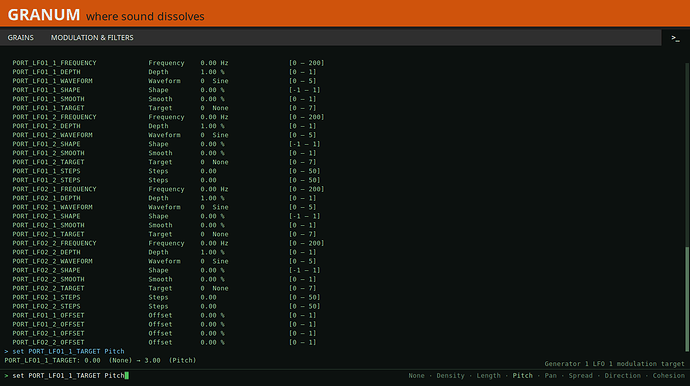The height and width of the screenshot is (386, 690).
Task: Select the PORT_LFO1_1_STEPS parameter name
Action: 46,171
